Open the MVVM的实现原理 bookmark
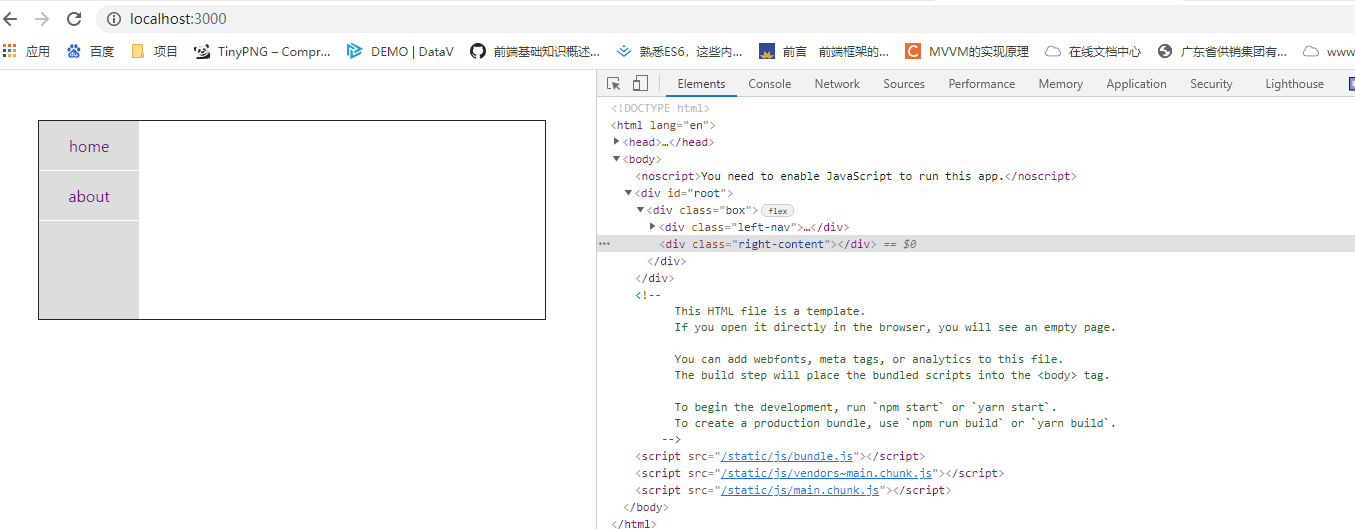The height and width of the screenshot is (529, 1355). coord(967,52)
